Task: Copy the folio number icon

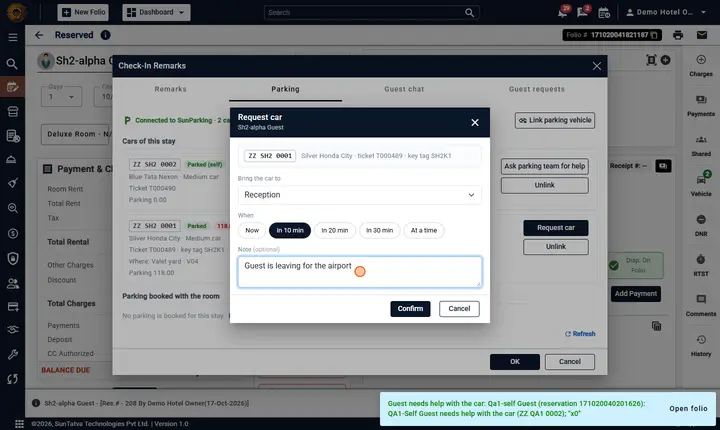Action: coord(654,35)
